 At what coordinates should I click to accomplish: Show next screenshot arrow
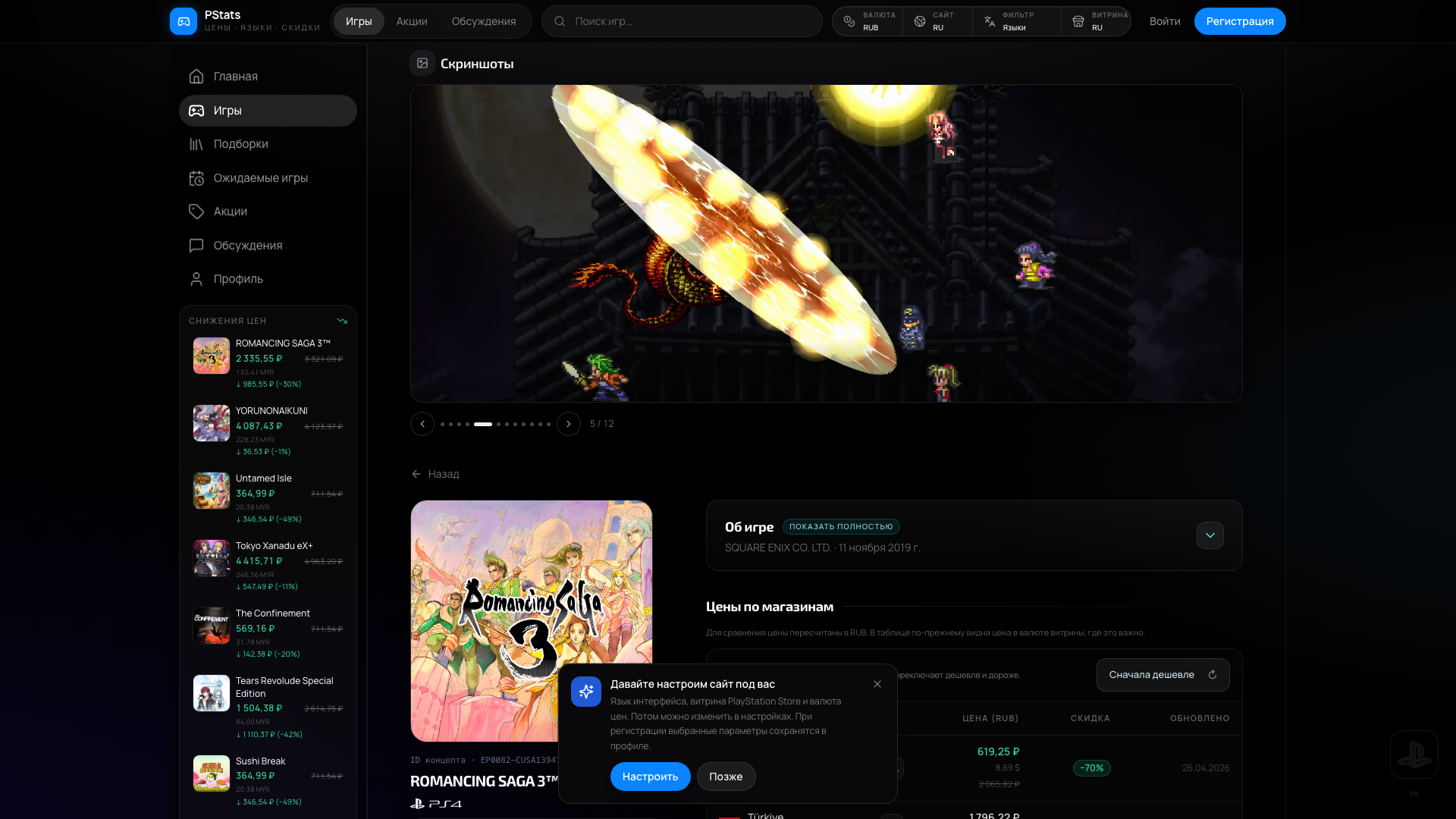(569, 424)
